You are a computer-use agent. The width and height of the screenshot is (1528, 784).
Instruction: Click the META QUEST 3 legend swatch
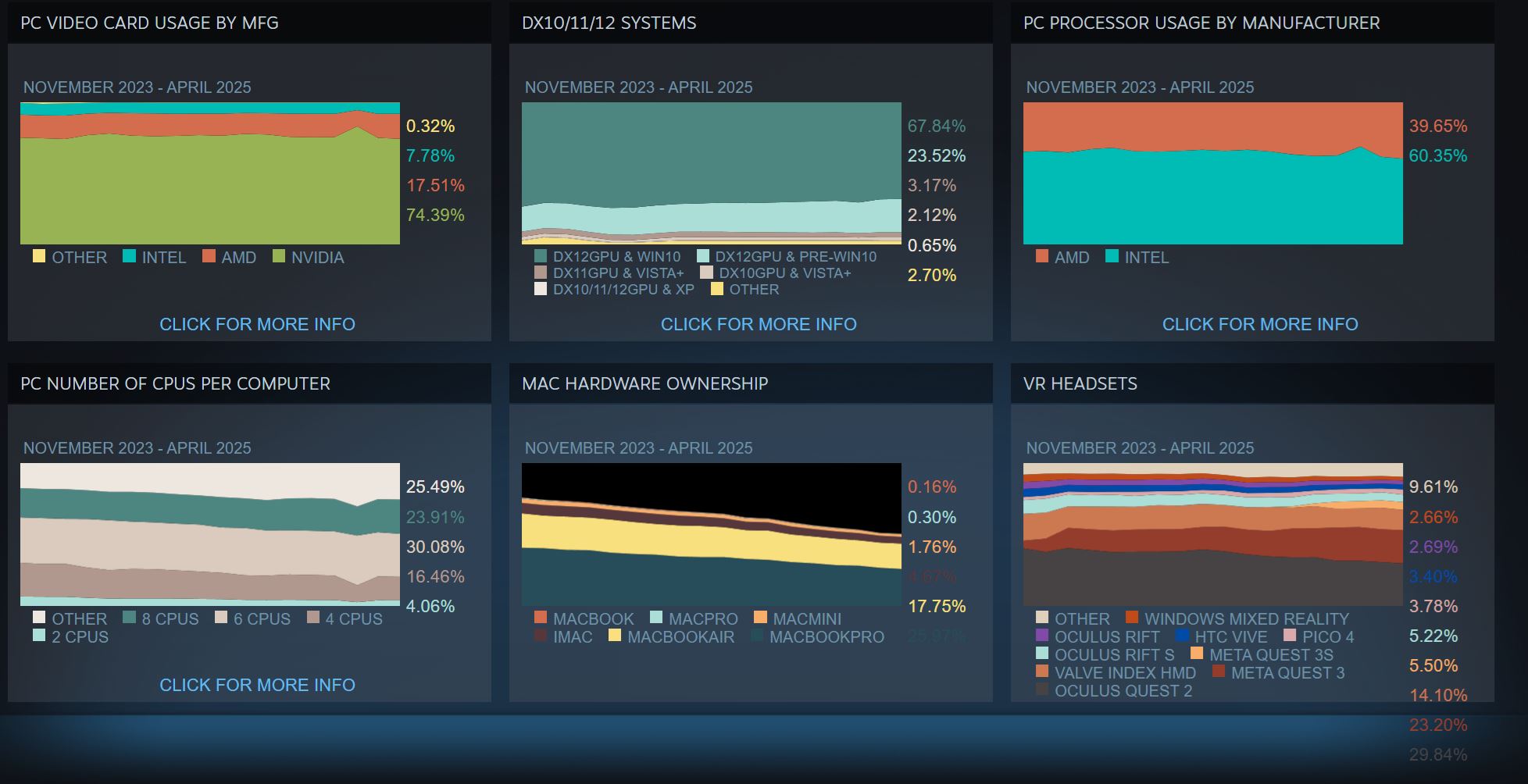(x=1219, y=671)
